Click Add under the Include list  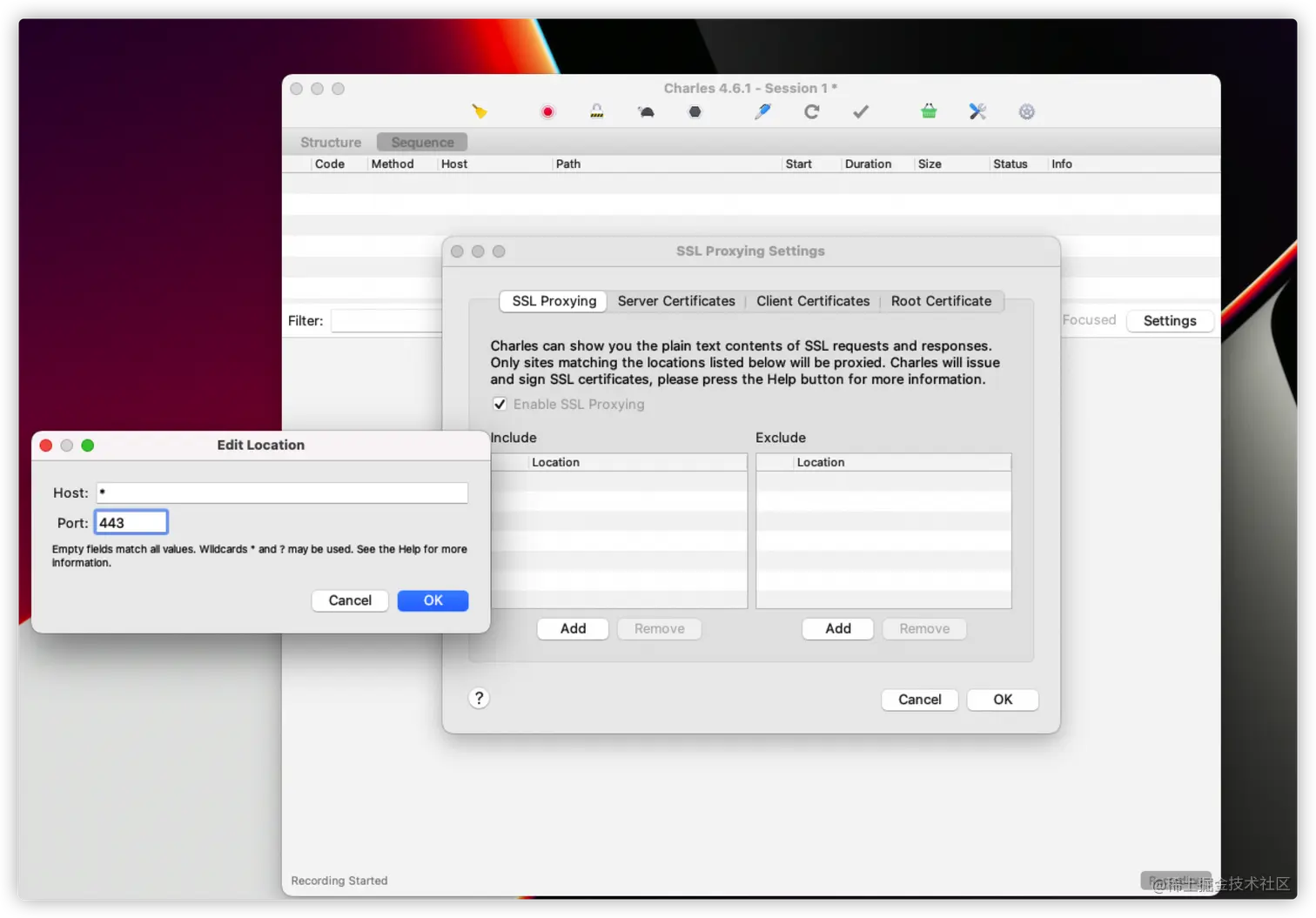coord(573,628)
